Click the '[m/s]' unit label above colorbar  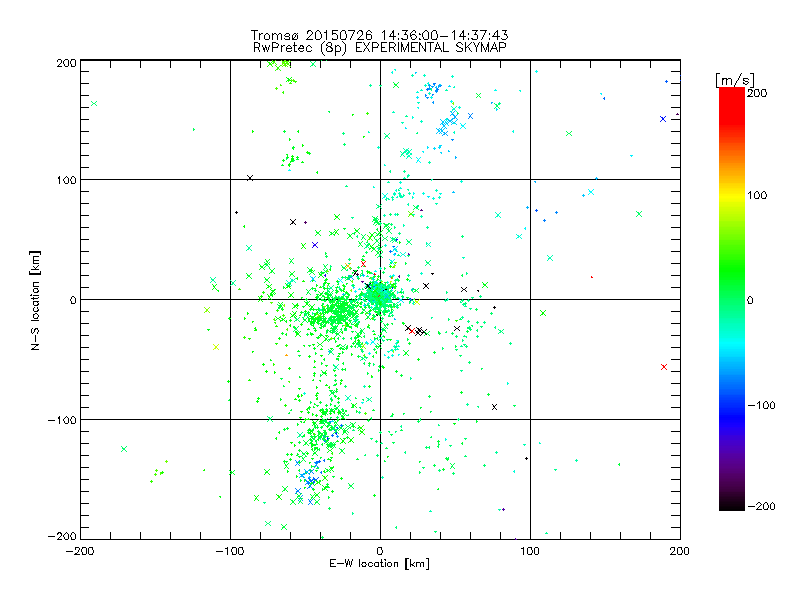click(x=735, y=80)
